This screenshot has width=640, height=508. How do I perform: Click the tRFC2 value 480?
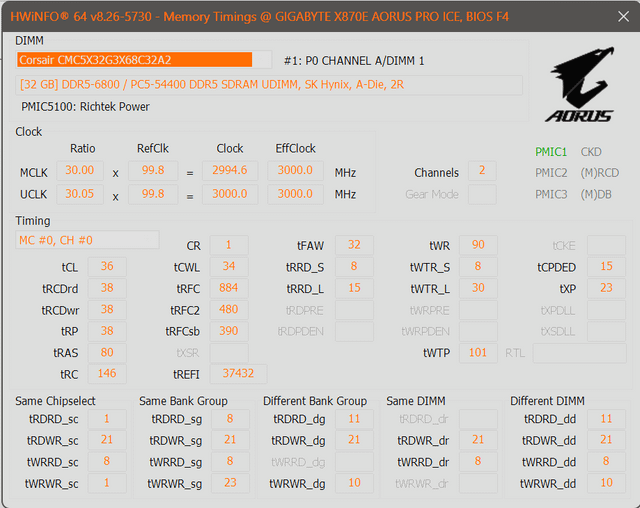(229, 310)
